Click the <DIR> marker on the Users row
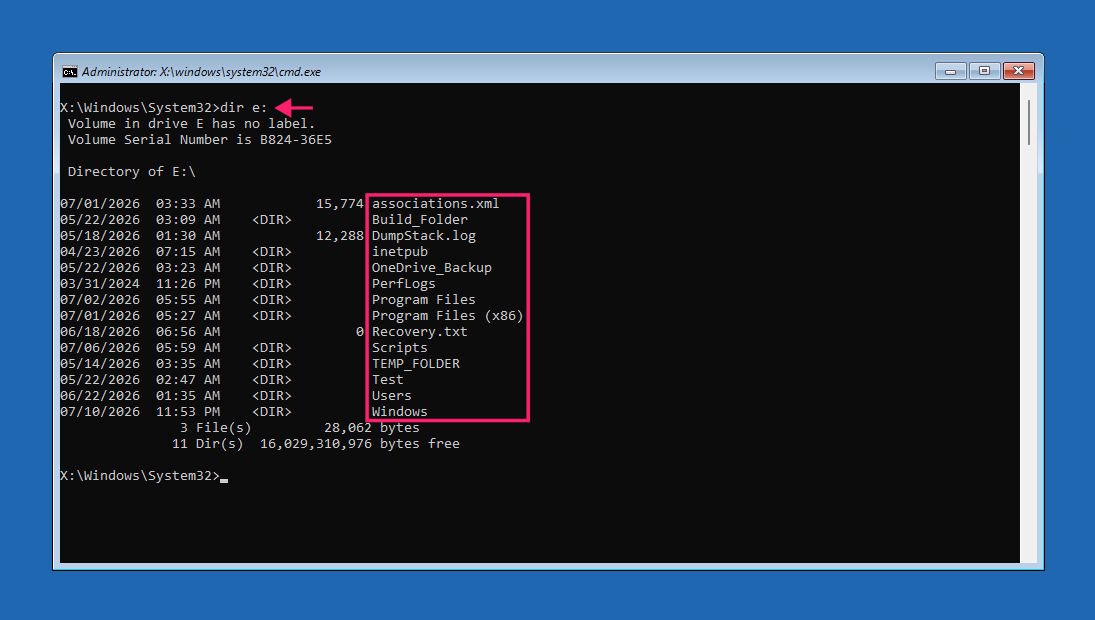Viewport: 1095px width, 620px height. (x=272, y=397)
